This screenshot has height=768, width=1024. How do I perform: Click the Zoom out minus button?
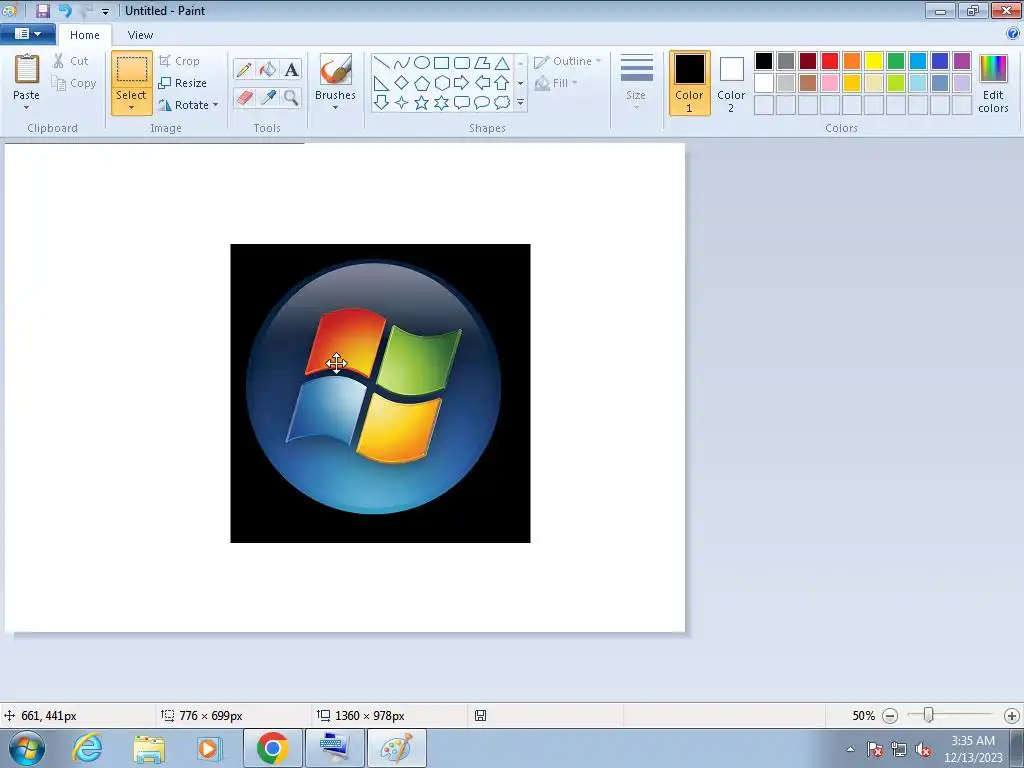click(889, 716)
